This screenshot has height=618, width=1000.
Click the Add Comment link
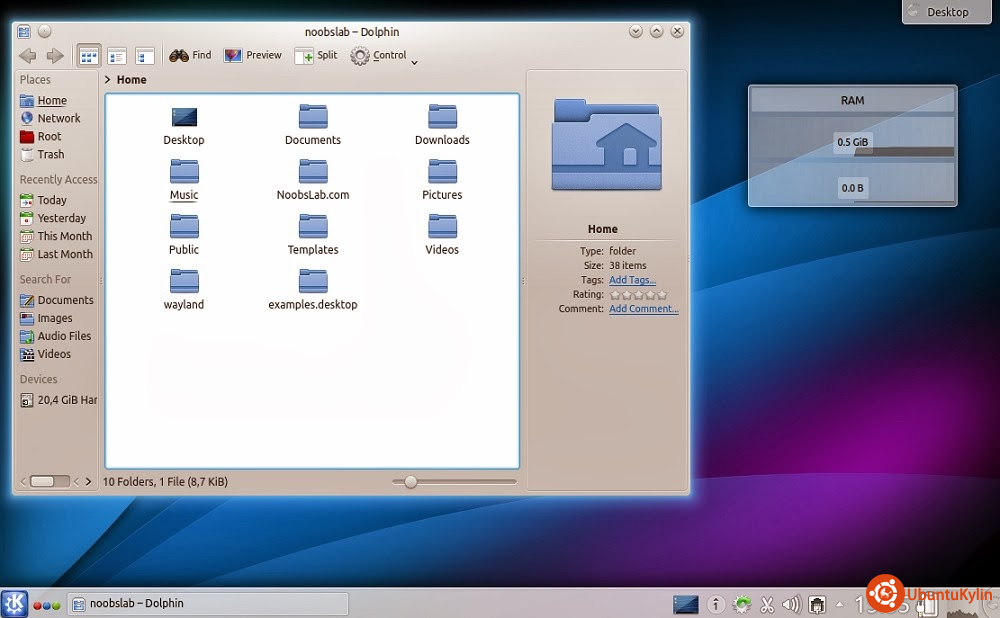click(643, 309)
